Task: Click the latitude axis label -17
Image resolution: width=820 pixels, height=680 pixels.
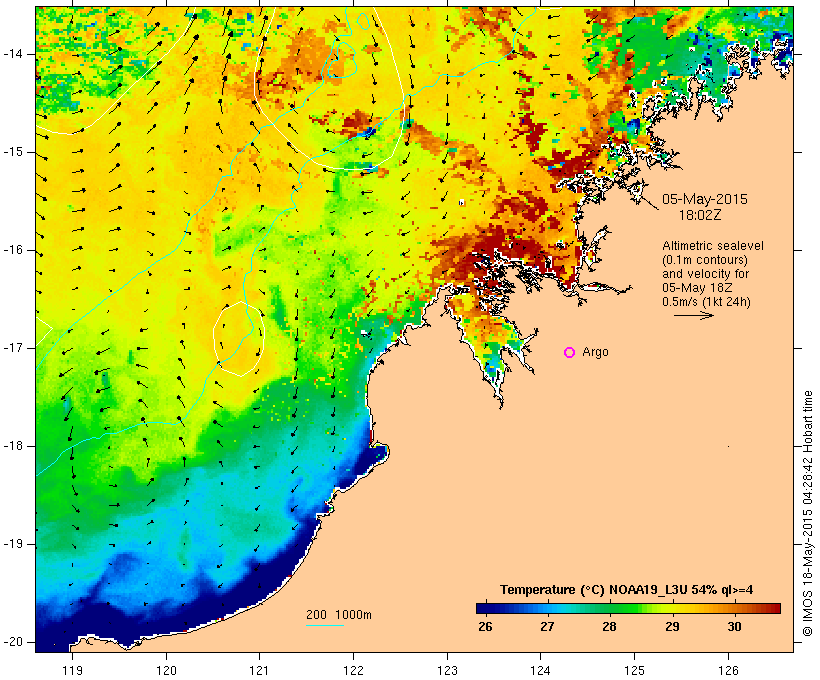Action: coord(13,348)
